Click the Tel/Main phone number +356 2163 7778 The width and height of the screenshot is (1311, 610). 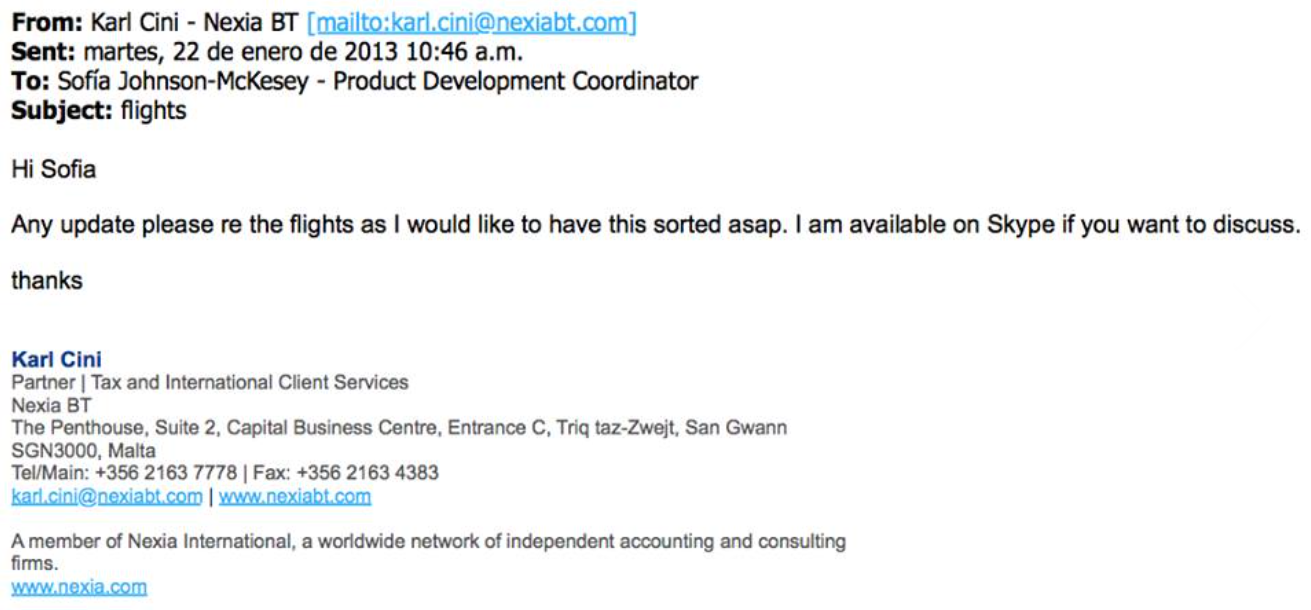(x=167, y=473)
